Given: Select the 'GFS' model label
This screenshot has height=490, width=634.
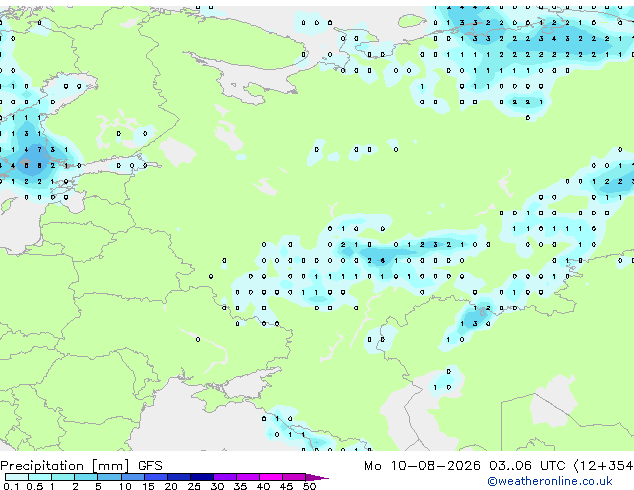Looking at the screenshot, I should 150,466.
